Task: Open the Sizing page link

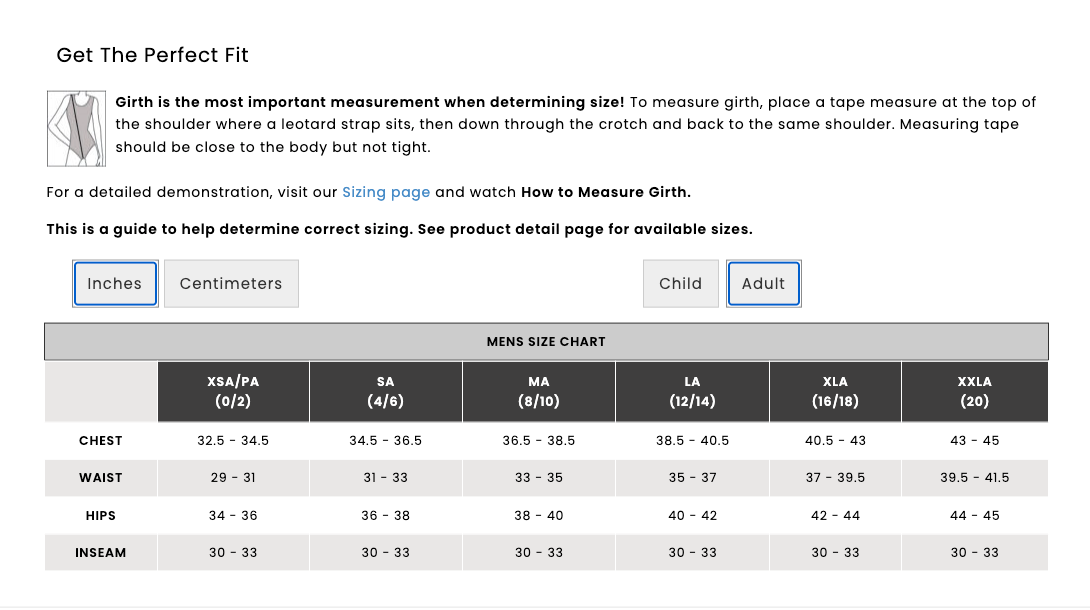Action: tap(386, 192)
